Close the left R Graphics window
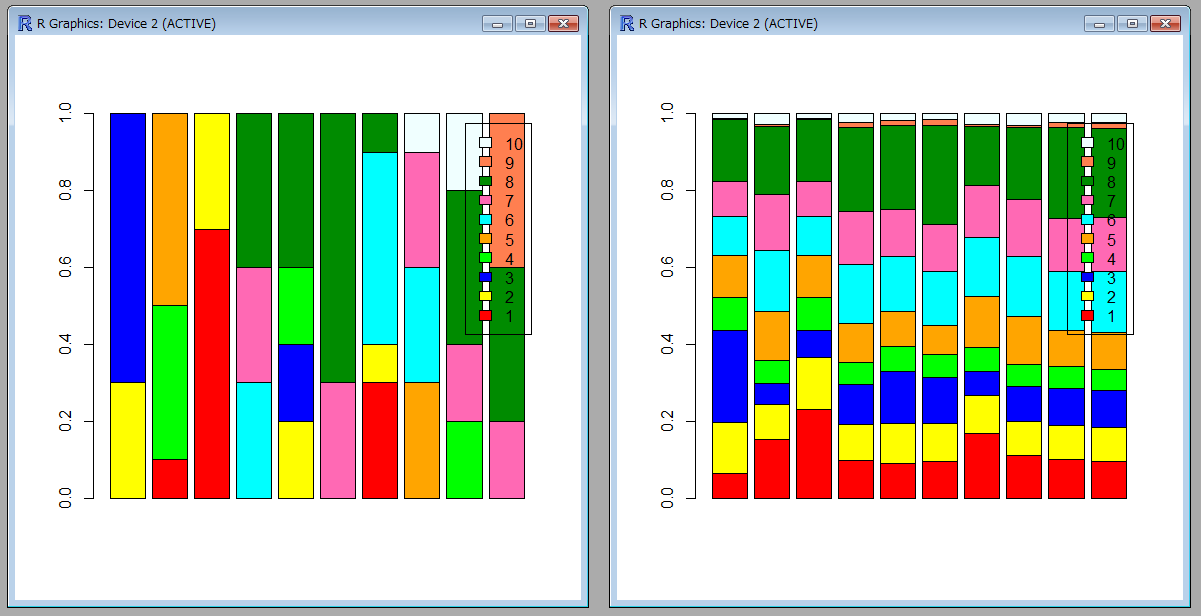The width and height of the screenshot is (1201, 616). point(563,23)
